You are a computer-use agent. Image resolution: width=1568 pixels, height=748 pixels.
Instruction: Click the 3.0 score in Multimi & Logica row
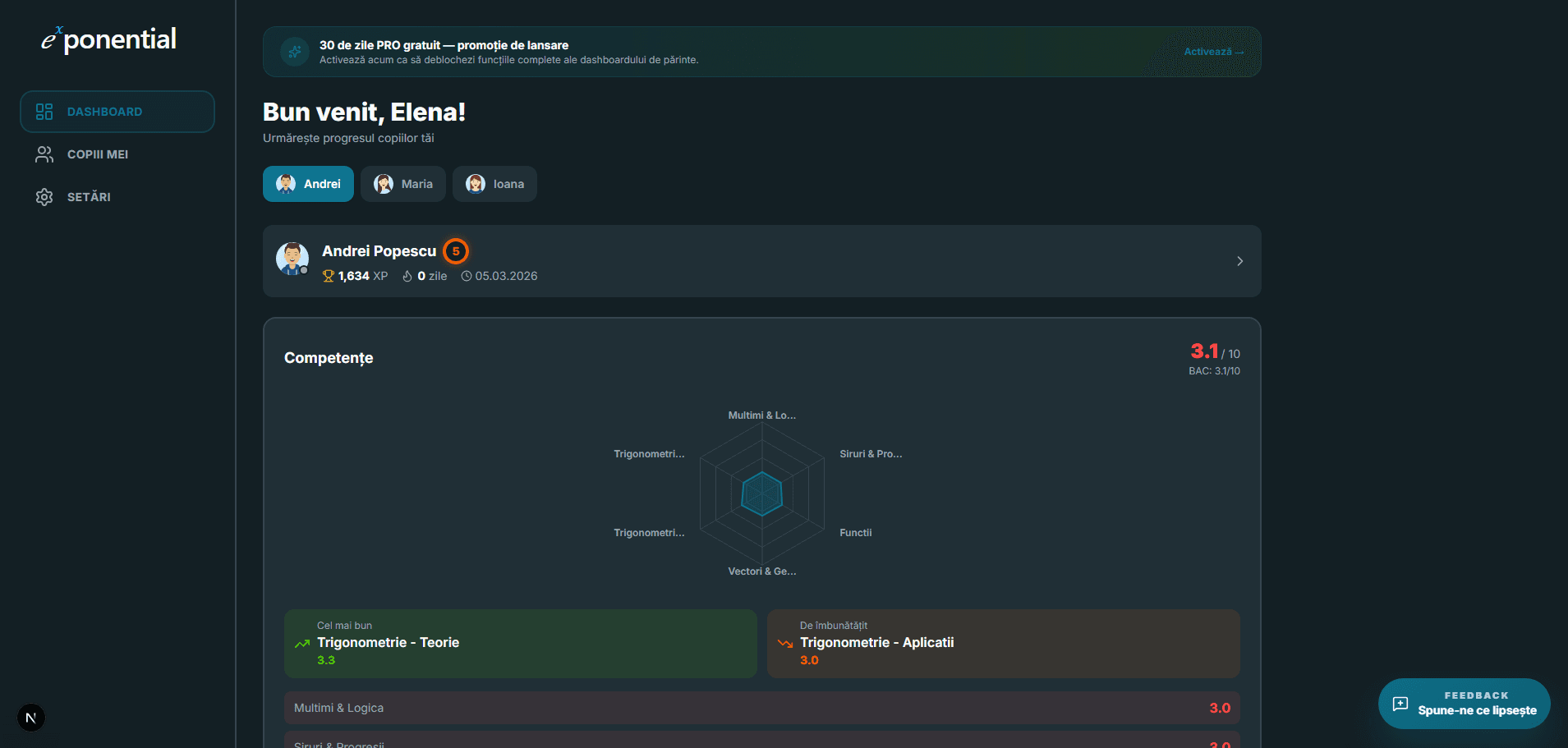pos(1220,708)
